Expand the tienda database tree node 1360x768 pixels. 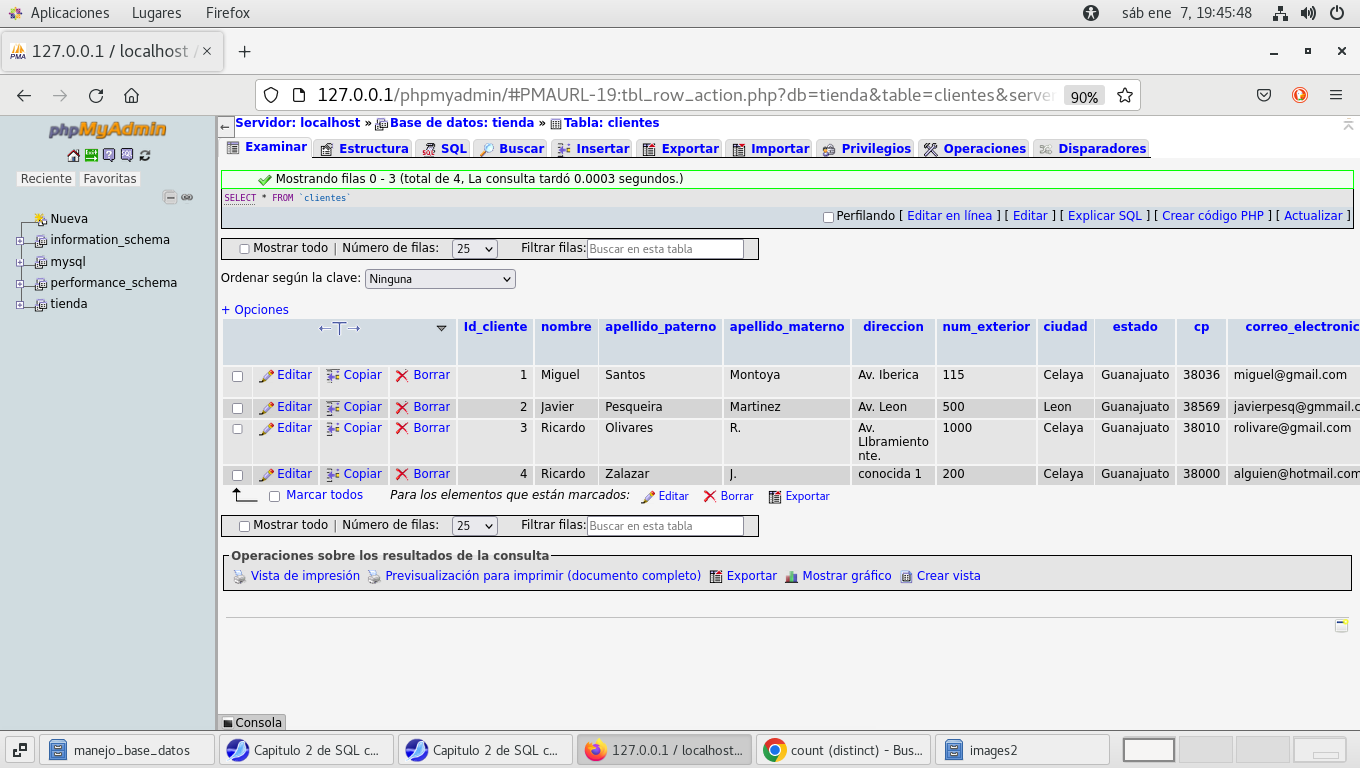tap(20, 305)
